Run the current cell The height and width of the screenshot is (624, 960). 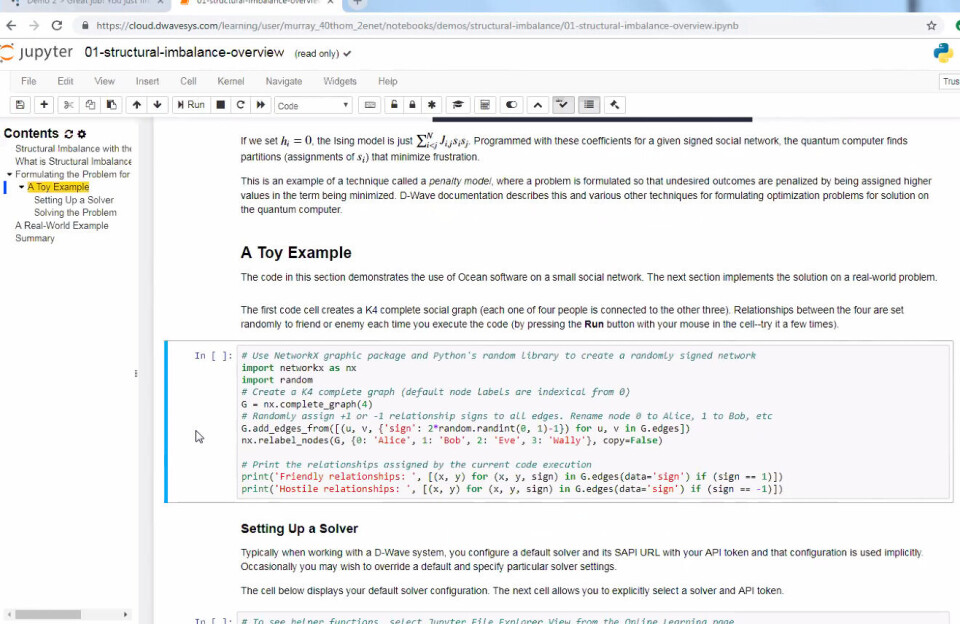coord(191,105)
